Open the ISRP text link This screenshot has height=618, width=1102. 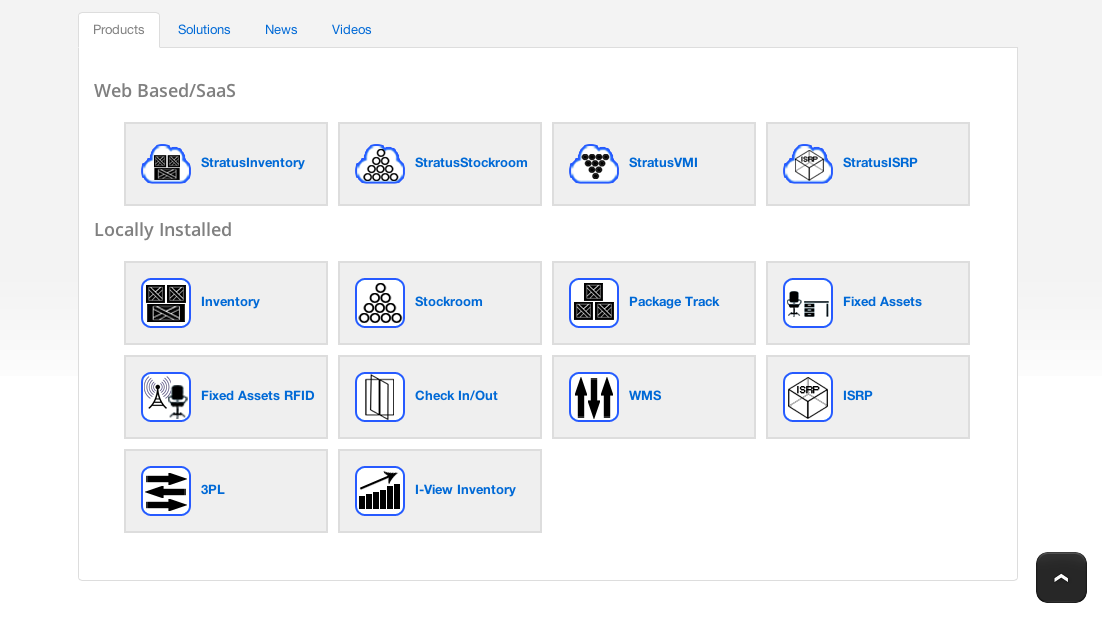point(857,396)
